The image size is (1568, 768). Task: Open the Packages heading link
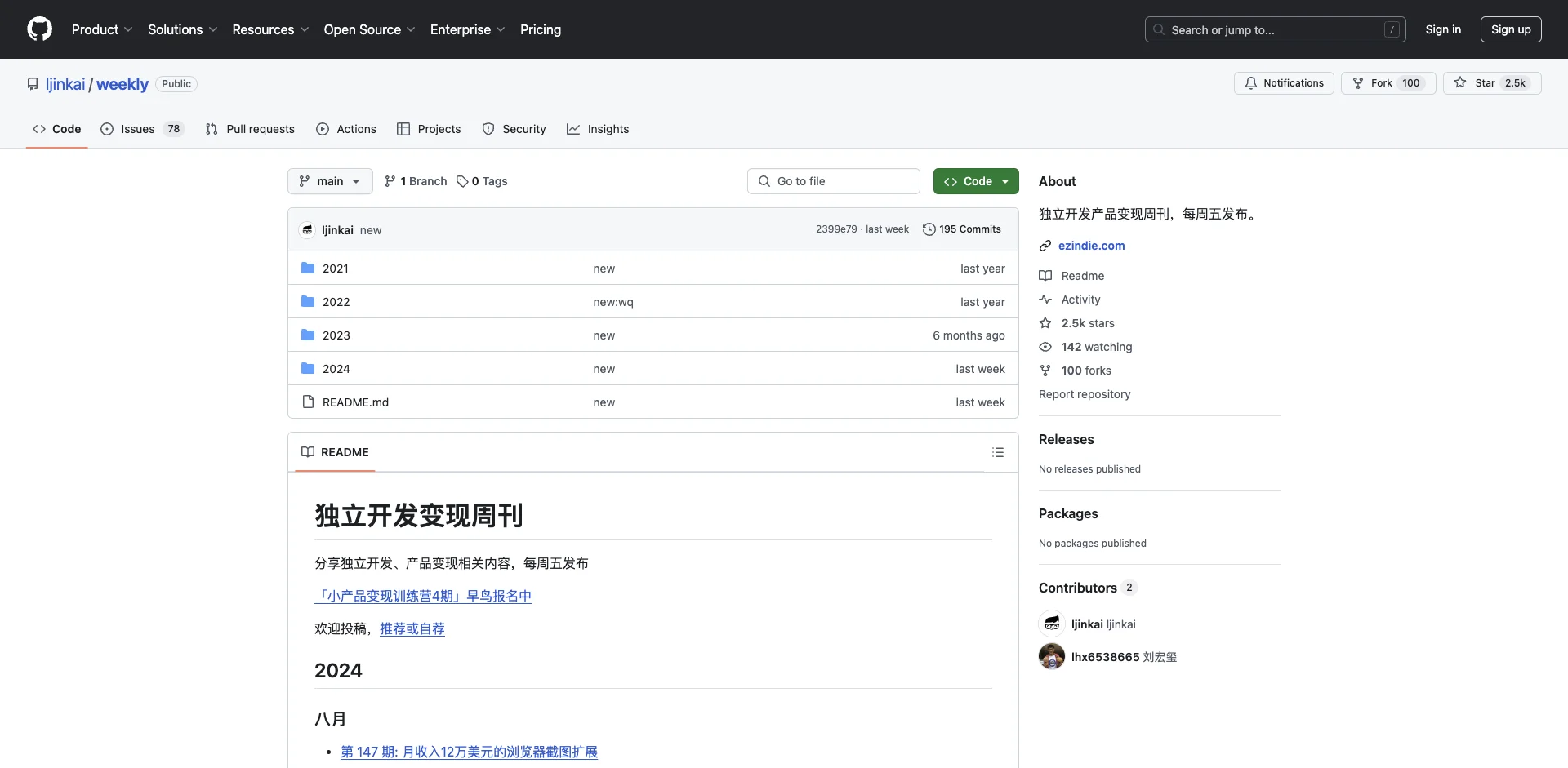pos(1068,513)
